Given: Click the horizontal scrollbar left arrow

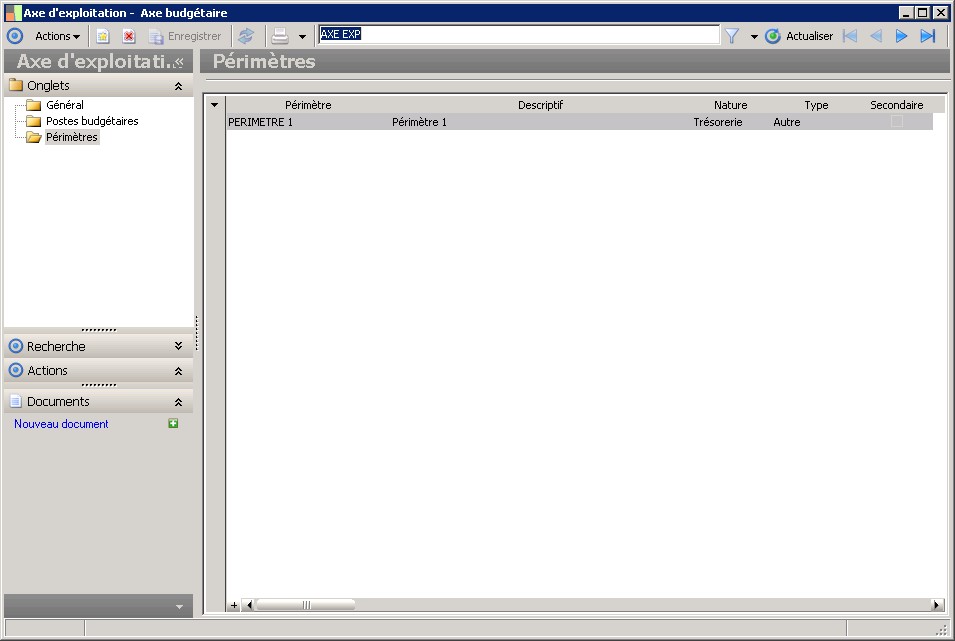Looking at the screenshot, I should tap(248, 605).
